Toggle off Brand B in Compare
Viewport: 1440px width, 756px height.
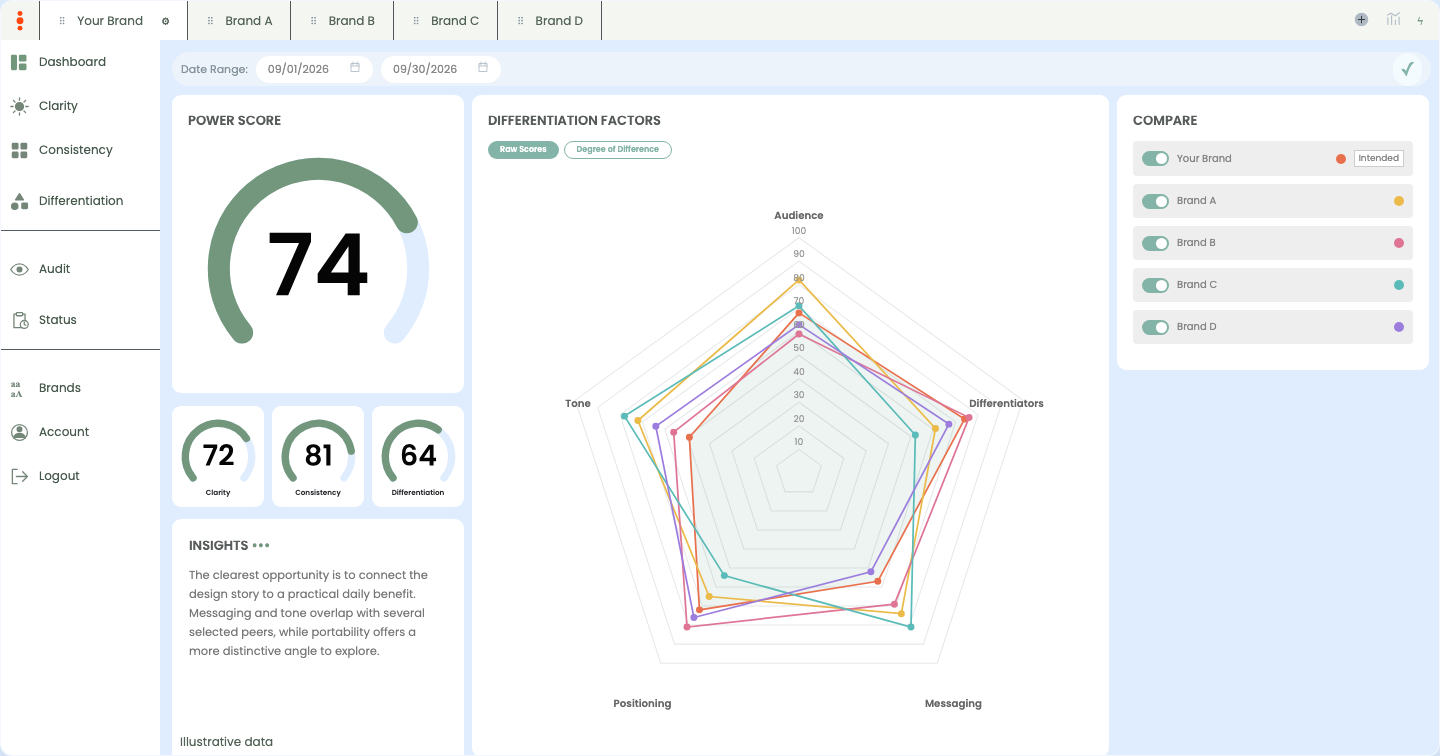click(1156, 243)
